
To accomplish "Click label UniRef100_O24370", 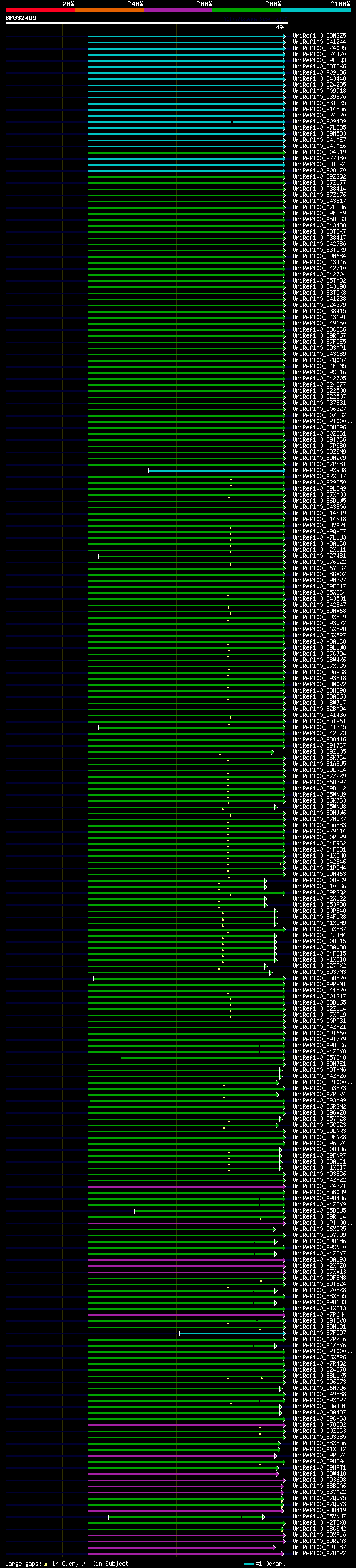I will 319,1370.
